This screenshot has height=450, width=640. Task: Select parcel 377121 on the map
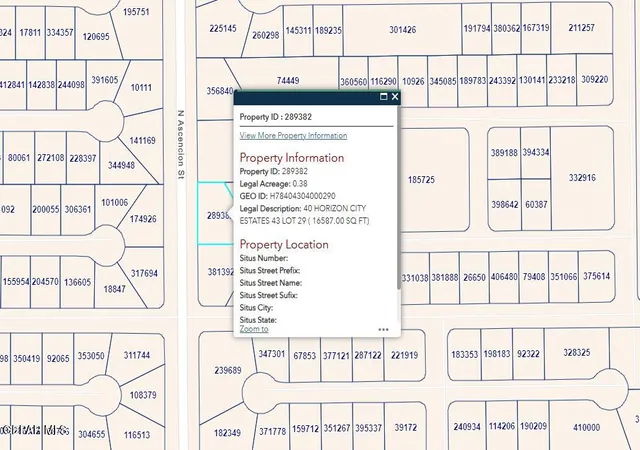pyautogui.click(x=336, y=356)
